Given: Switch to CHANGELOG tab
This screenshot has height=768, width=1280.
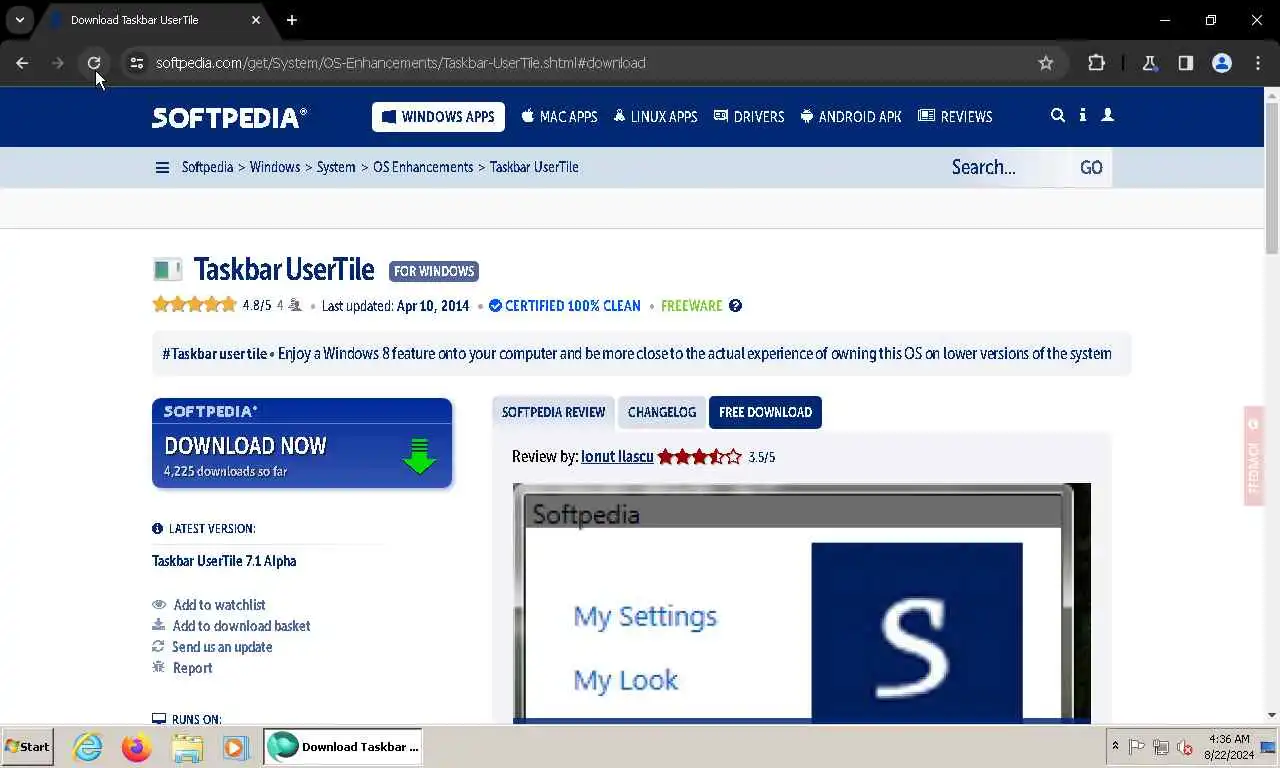Looking at the screenshot, I should [662, 412].
